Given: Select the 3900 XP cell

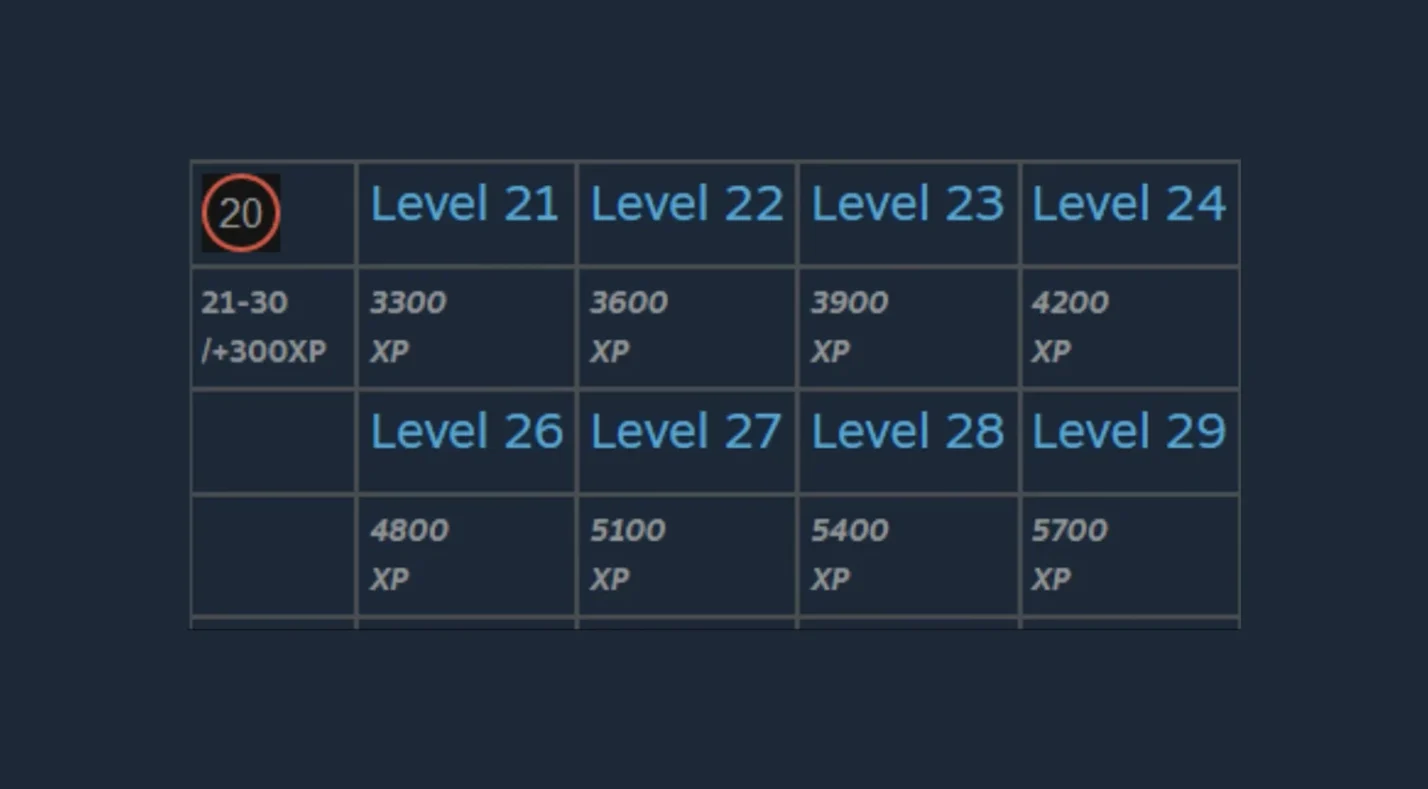Looking at the screenshot, I should point(849,326).
